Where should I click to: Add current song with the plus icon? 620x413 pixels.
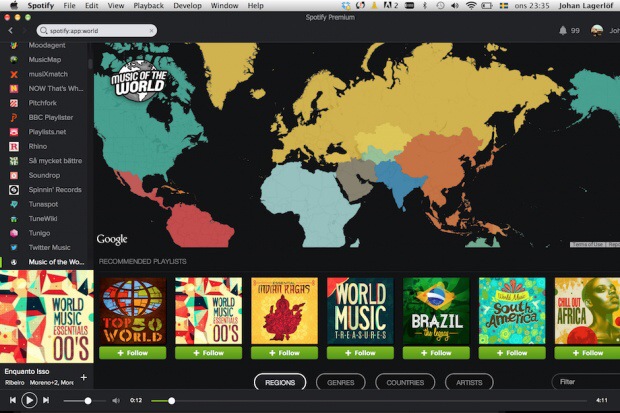(83, 377)
